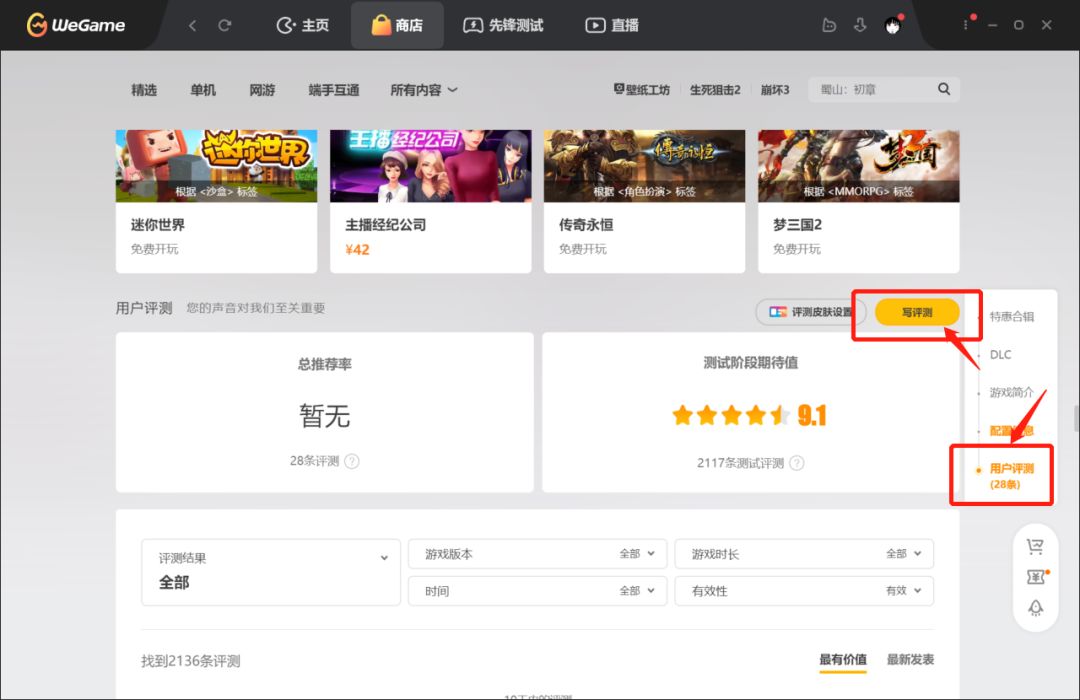Image resolution: width=1080 pixels, height=700 pixels.
Task: Jump to 特惠合辑 section
Action: tap(1011, 316)
